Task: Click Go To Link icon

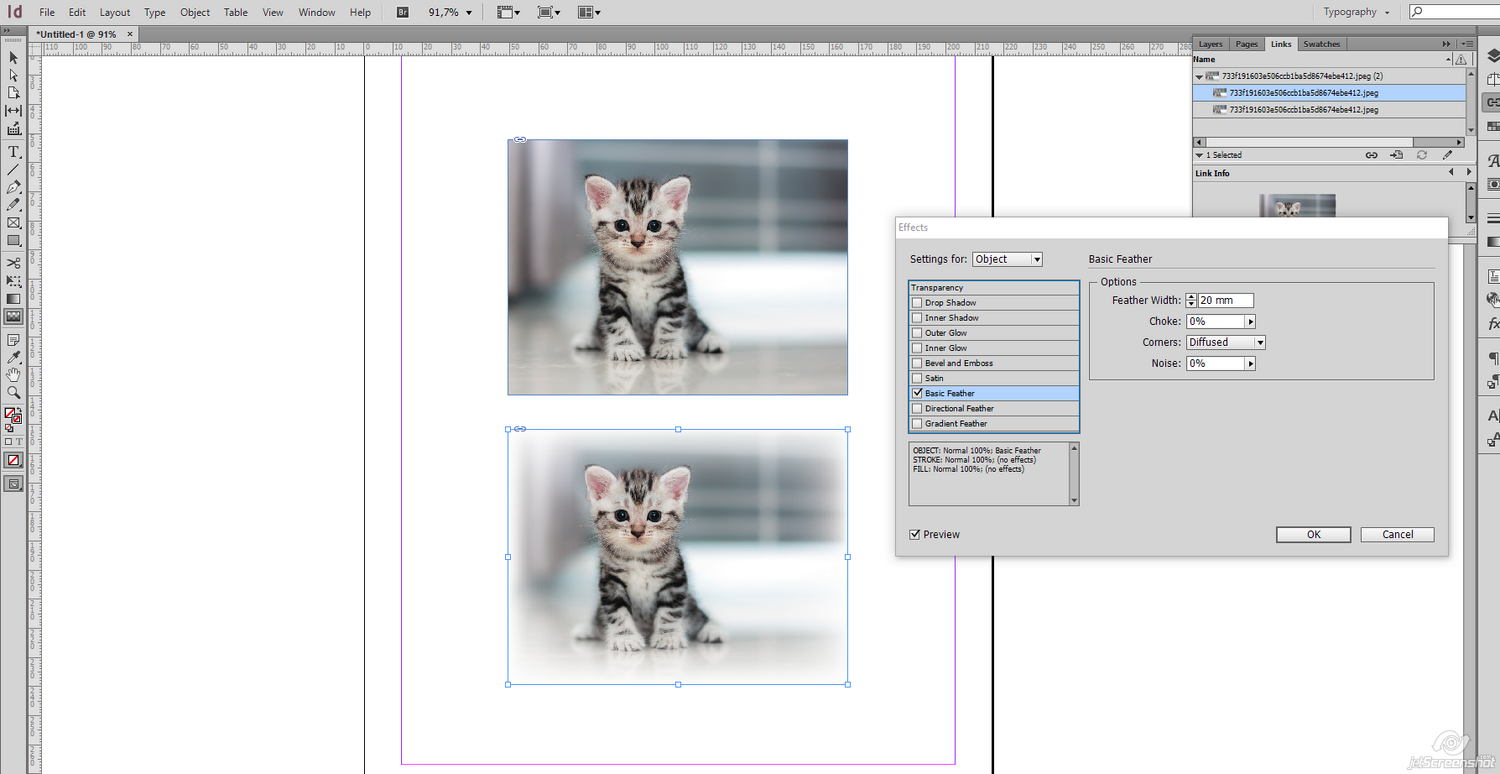Action: pos(1397,155)
